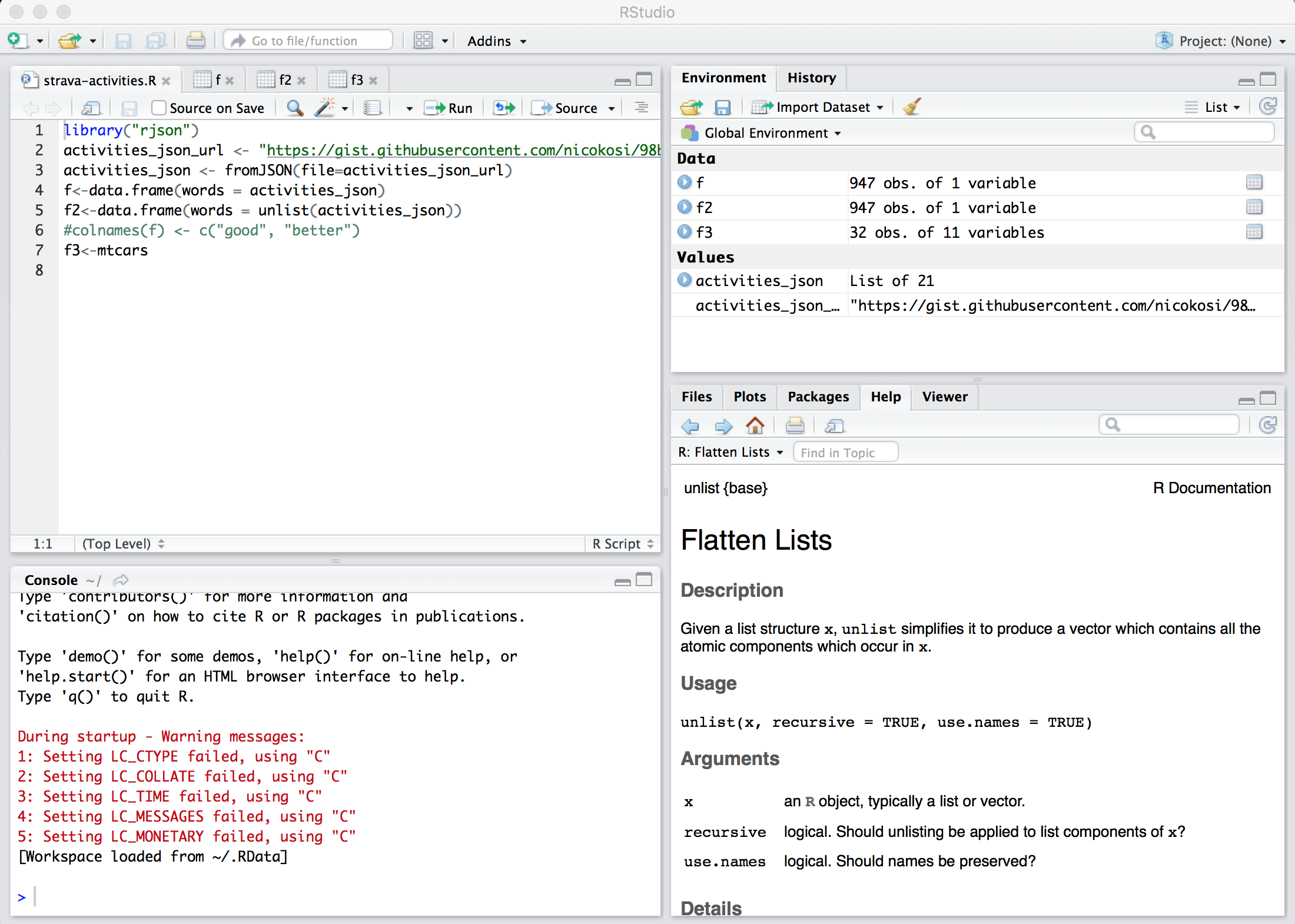
Task: Toggle the Source on Save checkbox
Action: (x=158, y=107)
